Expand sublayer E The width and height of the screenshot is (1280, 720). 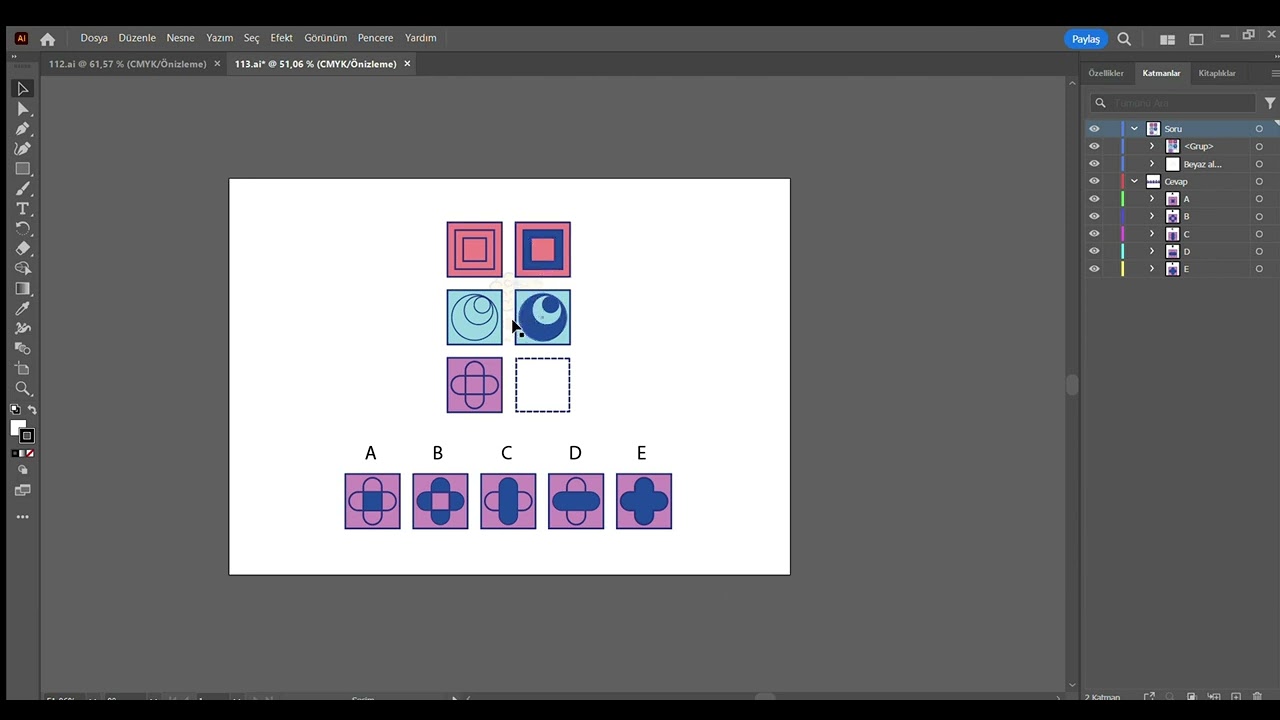click(1152, 269)
